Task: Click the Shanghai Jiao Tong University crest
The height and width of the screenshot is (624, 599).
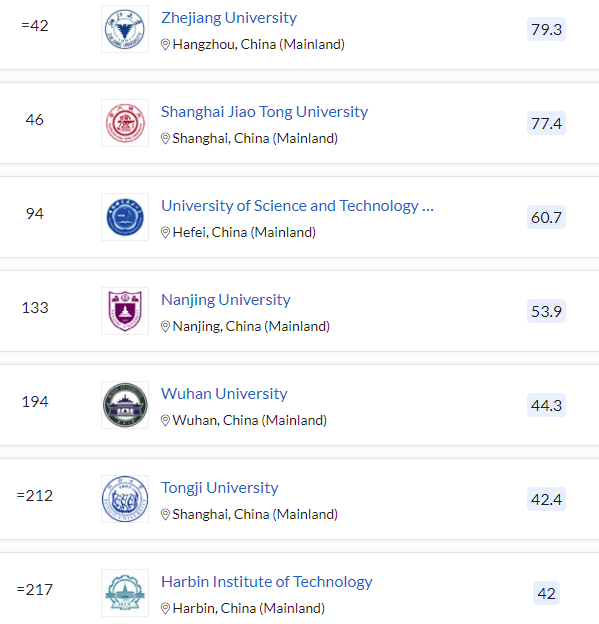Action: point(125,123)
